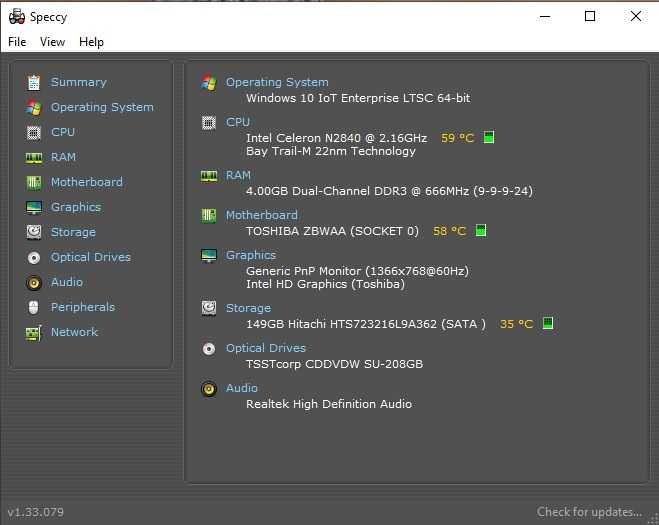Click 4.00GB Dual-Channel DDR3 text

pyautogui.click(x=389, y=191)
